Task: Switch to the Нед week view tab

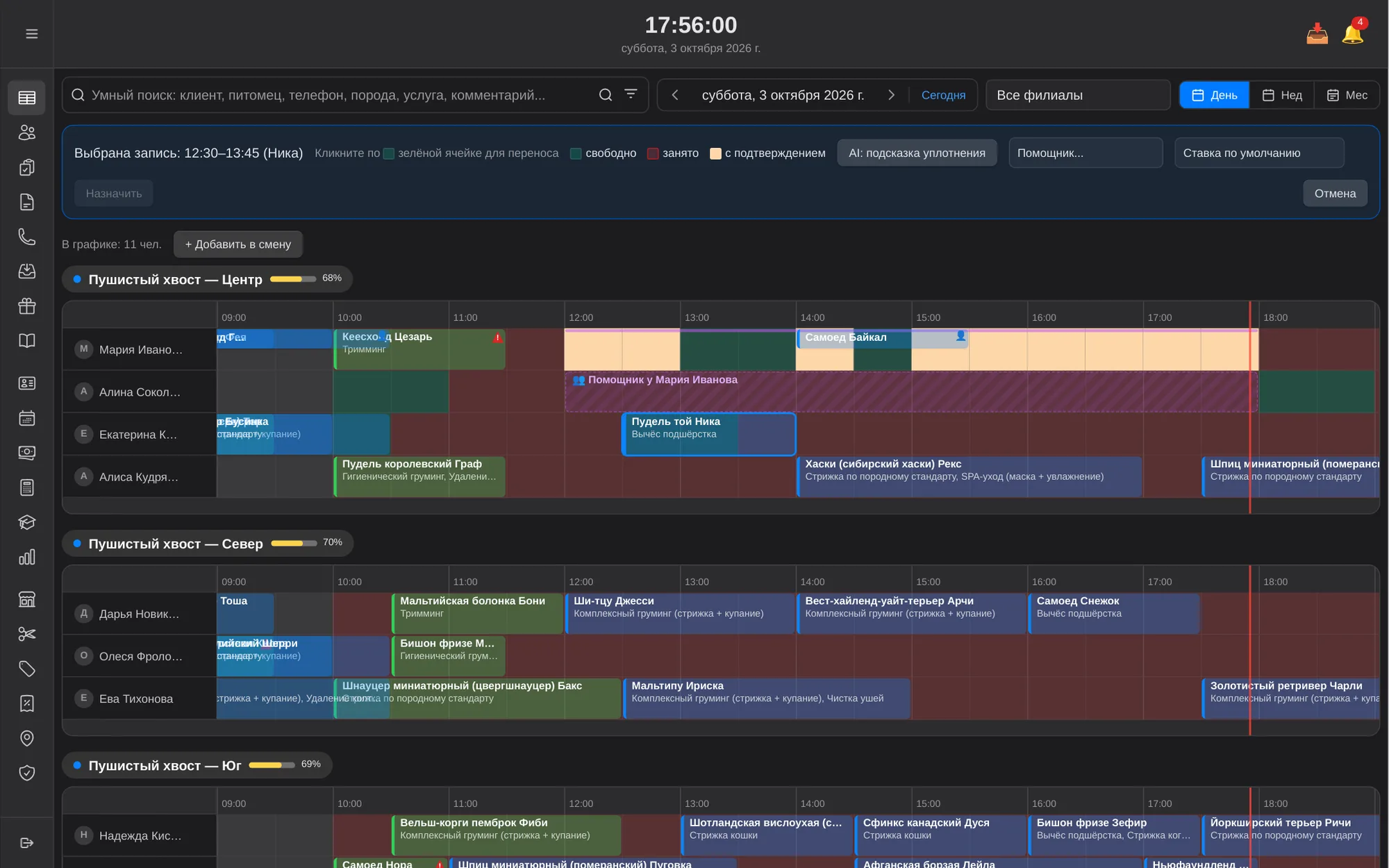Action: click(x=1282, y=94)
